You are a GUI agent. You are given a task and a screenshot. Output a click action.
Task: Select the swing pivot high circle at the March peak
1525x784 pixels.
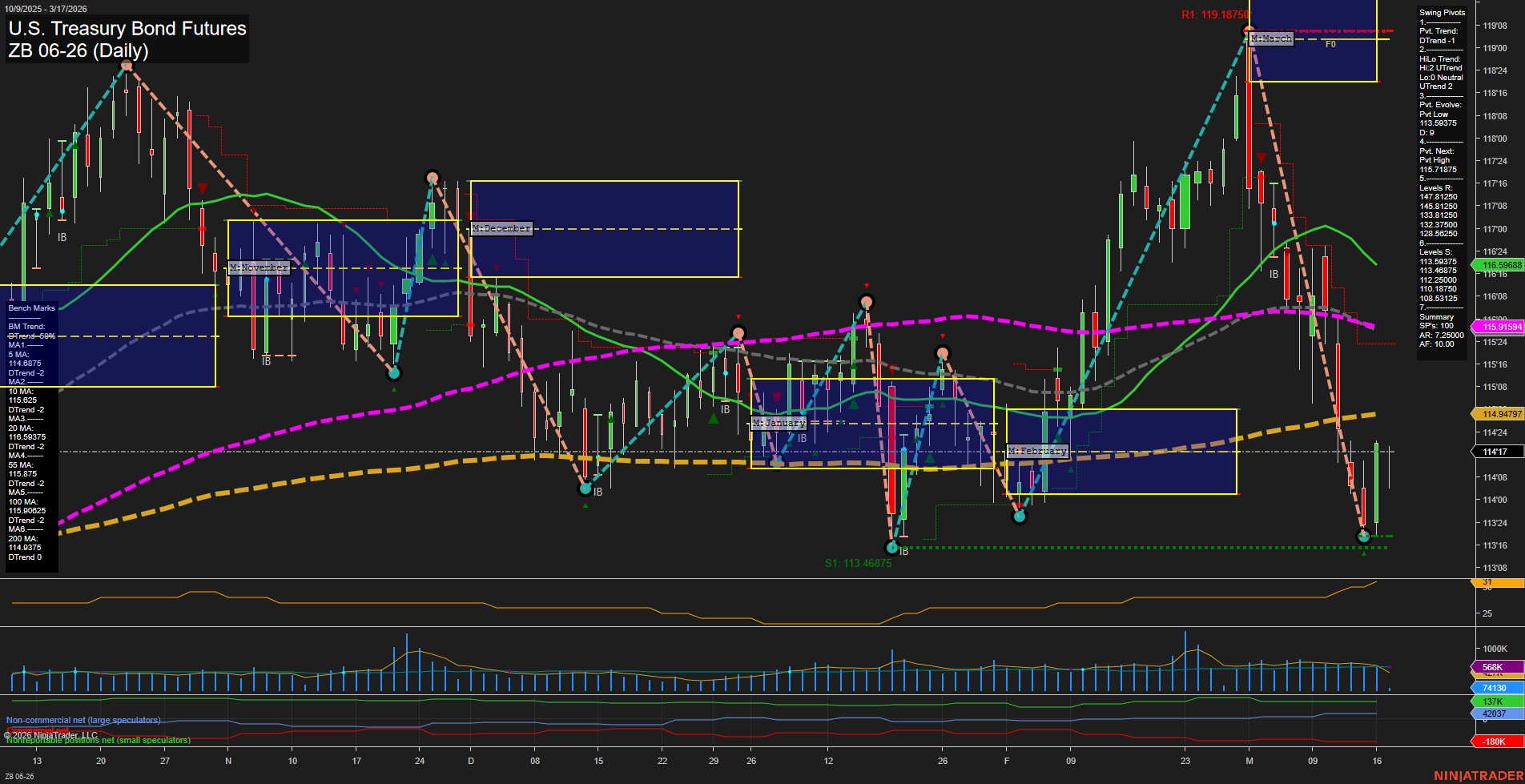click(1248, 32)
